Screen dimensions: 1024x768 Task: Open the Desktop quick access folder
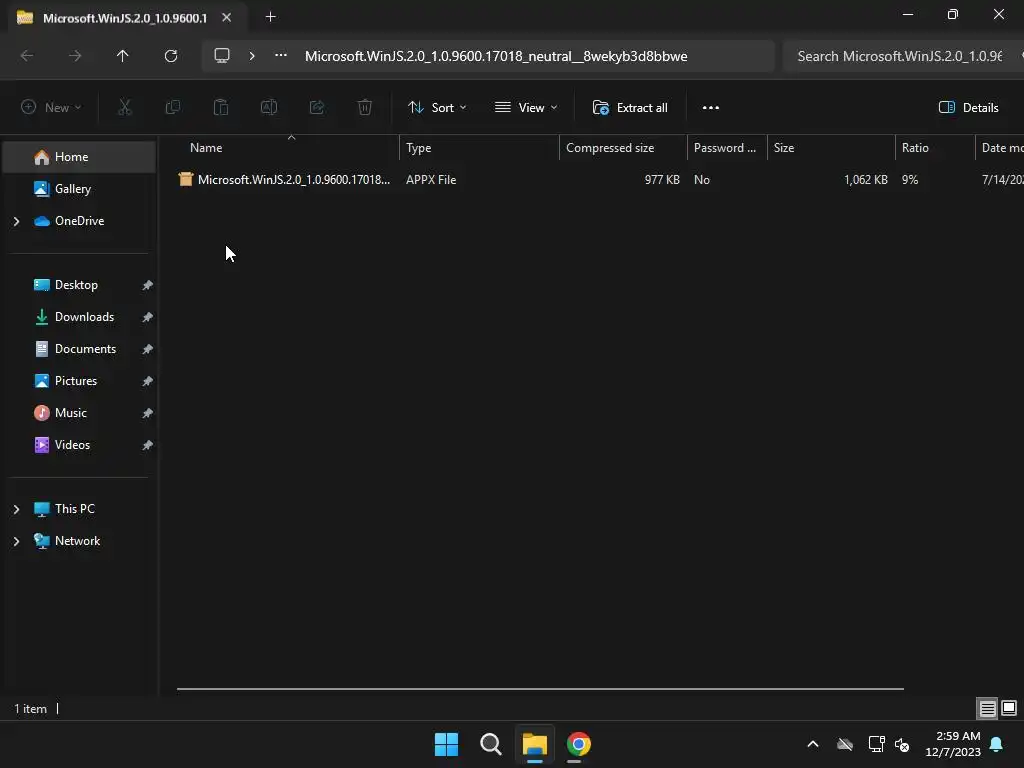[76, 285]
